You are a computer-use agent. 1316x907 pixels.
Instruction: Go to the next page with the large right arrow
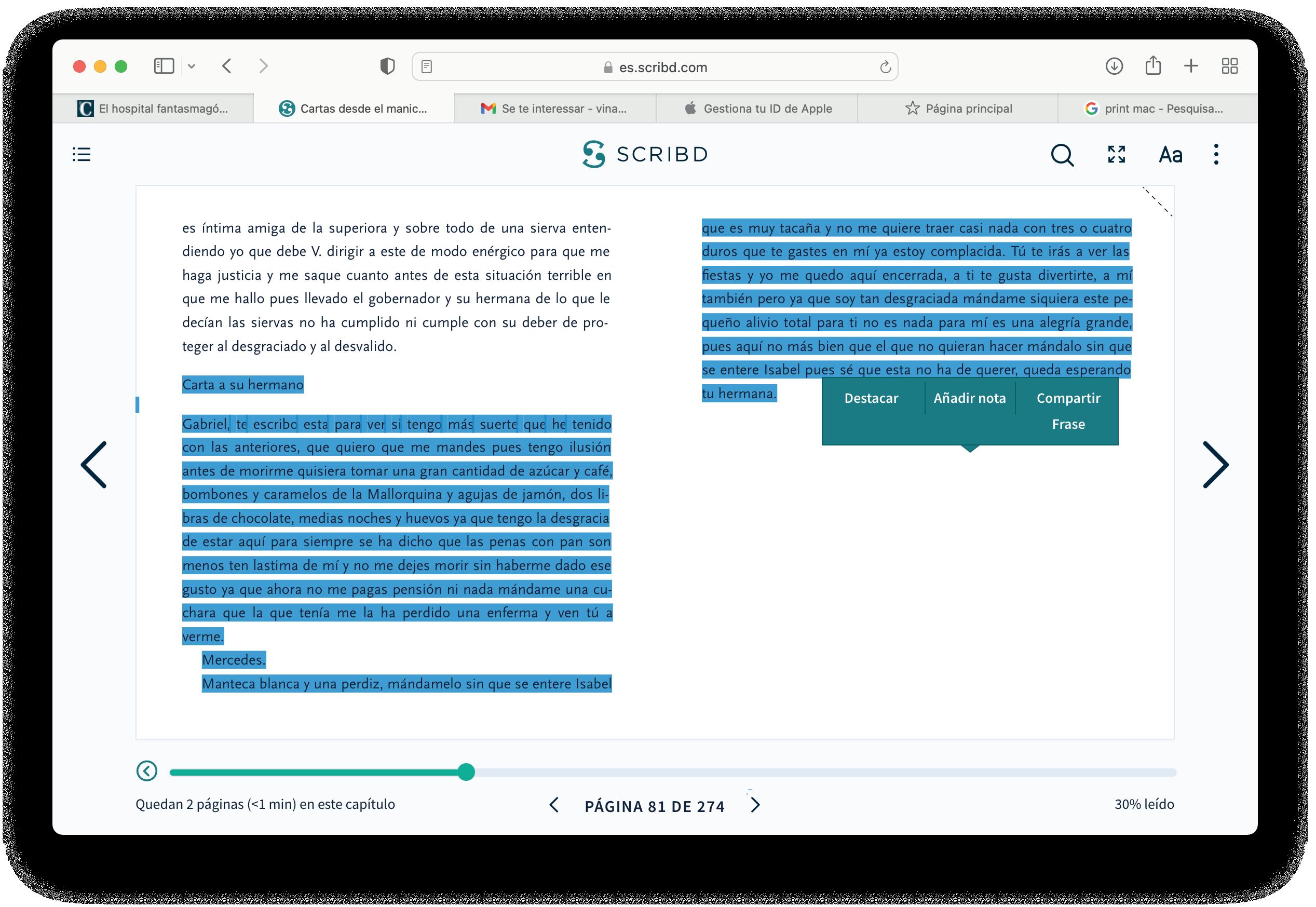(x=1215, y=464)
